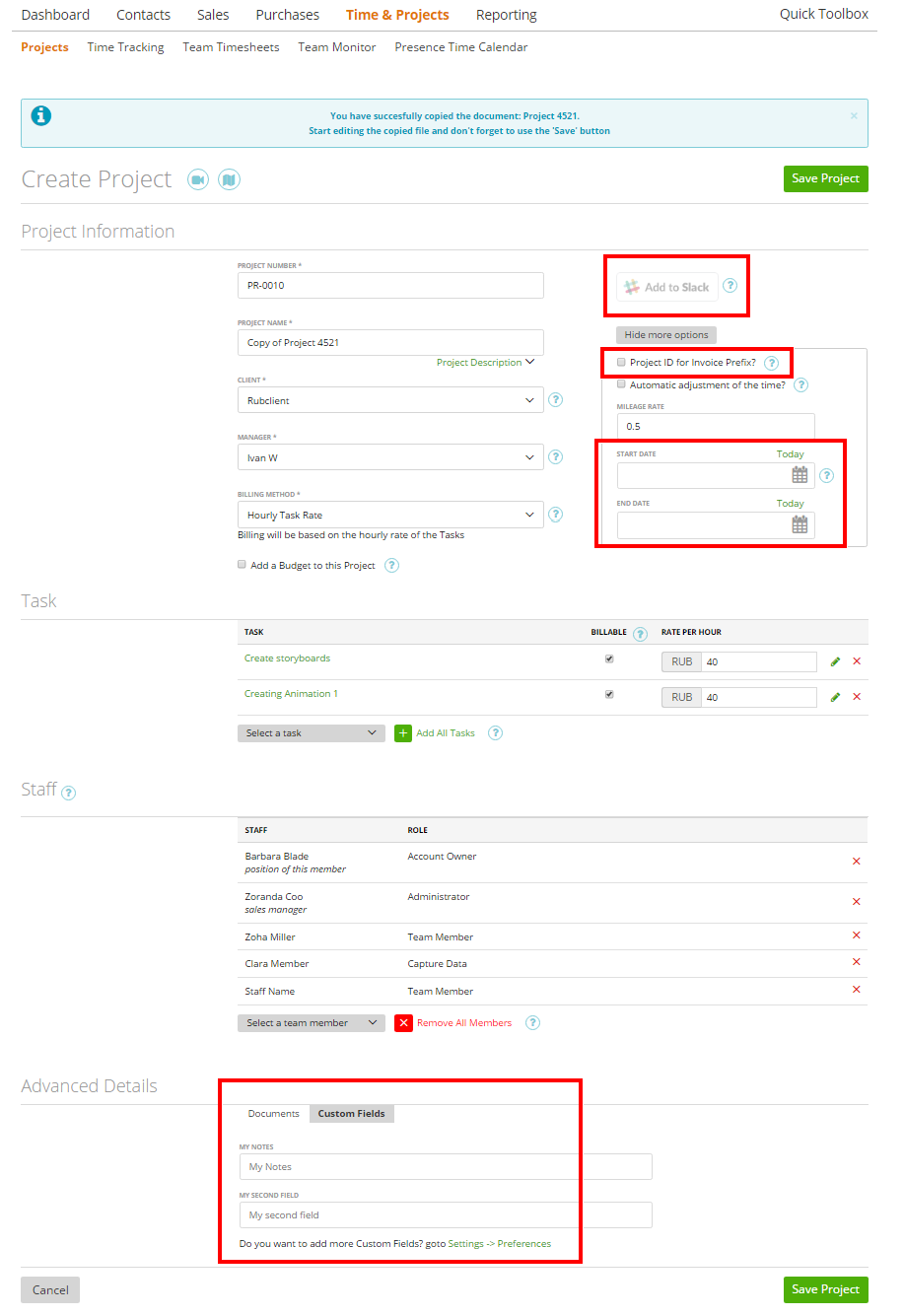Expand the Project Description section

[x=485, y=363]
